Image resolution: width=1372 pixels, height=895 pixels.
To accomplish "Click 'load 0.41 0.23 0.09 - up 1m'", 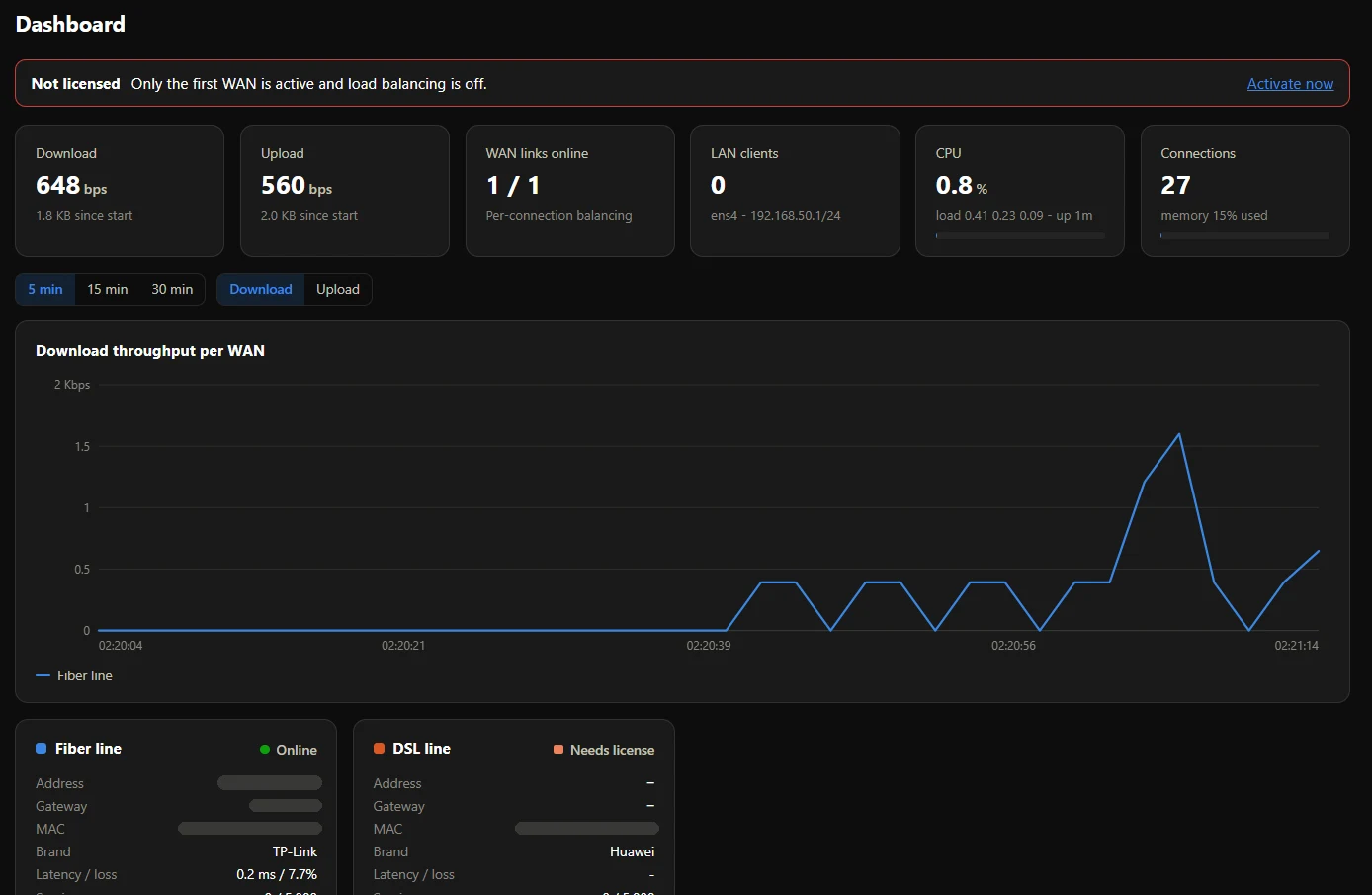I will pos(1014,215).
